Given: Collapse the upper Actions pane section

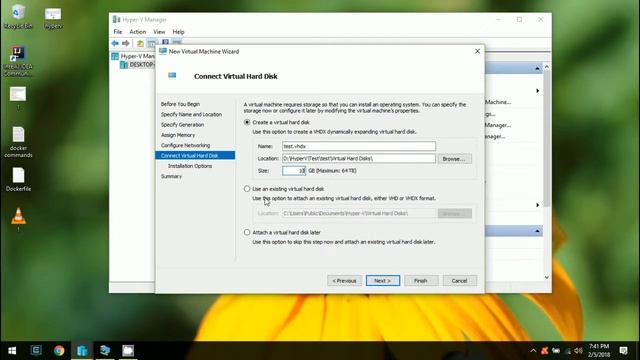Looking at the screenshot, I should [537, 69].
